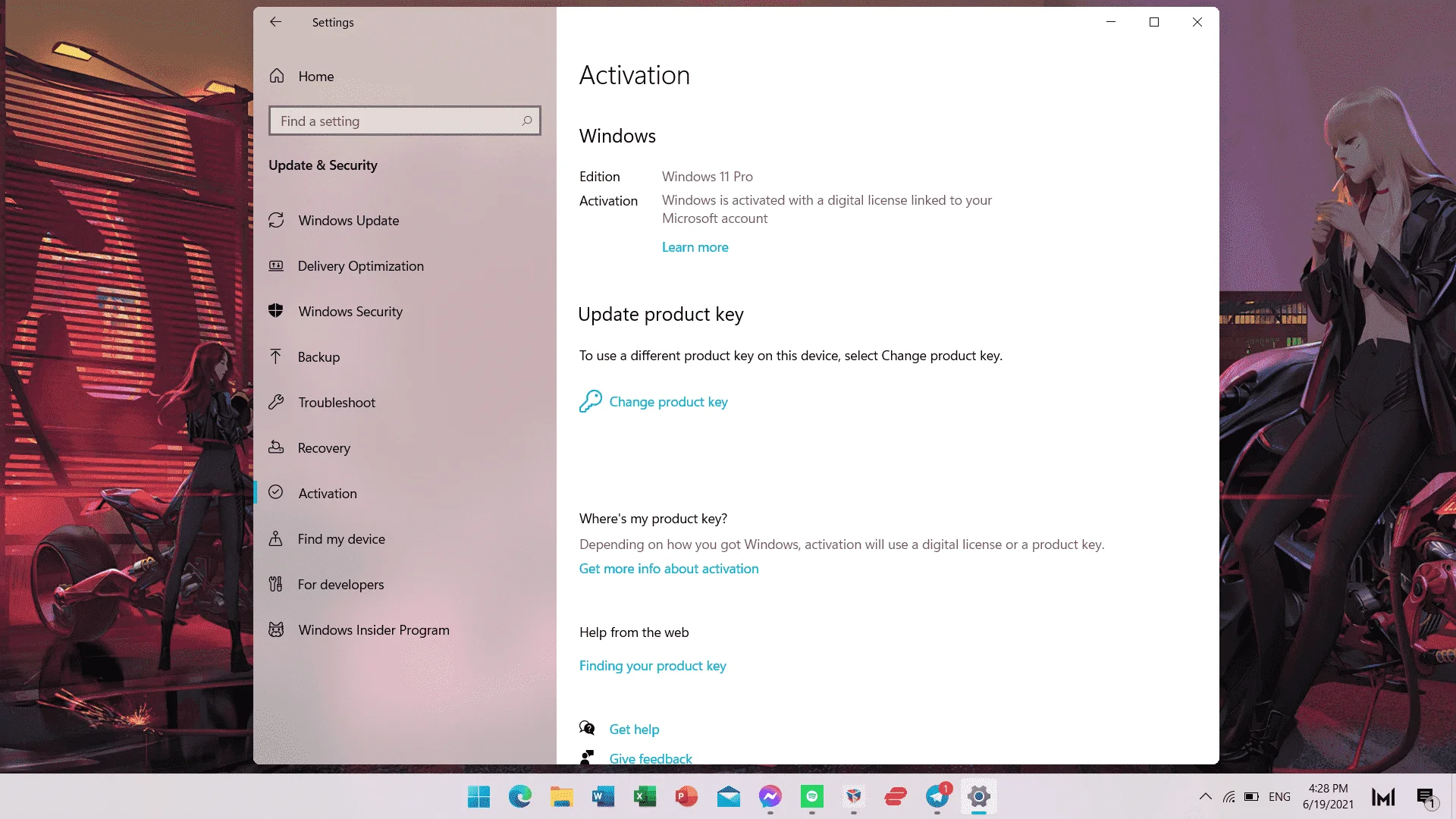
Task: Click the Learn more link
Action: point(695,247)
